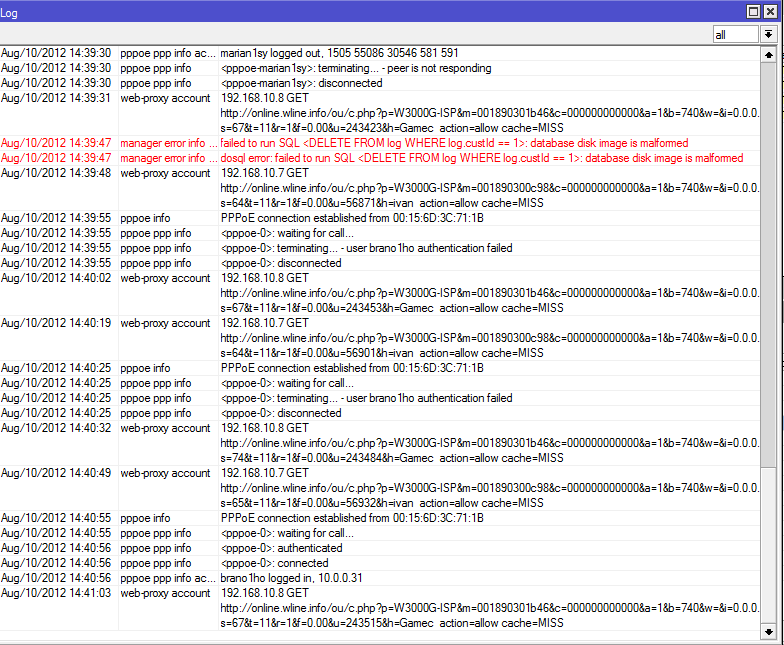
Task: Select the '<pppoe-0>: authenticated' entry
Action: click(x=380, y=548)
